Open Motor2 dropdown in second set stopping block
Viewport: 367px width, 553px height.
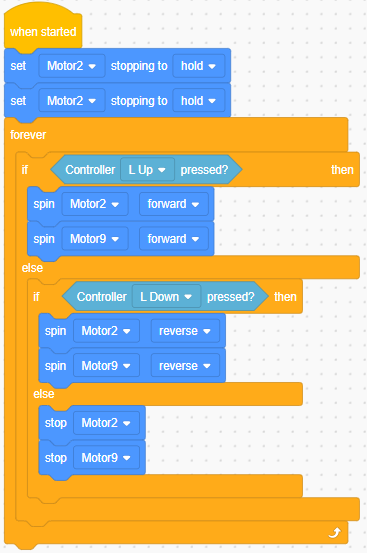(x=72, y=101)
